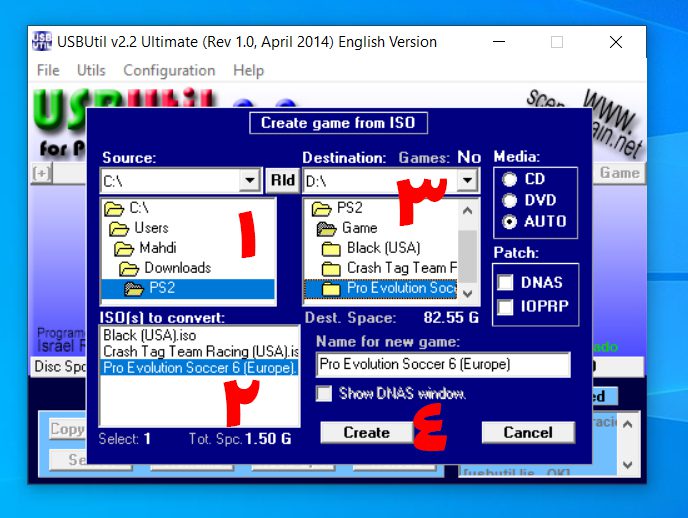Open the Destination drive dropdown
The image size is (688, 518).
[467, 180]
